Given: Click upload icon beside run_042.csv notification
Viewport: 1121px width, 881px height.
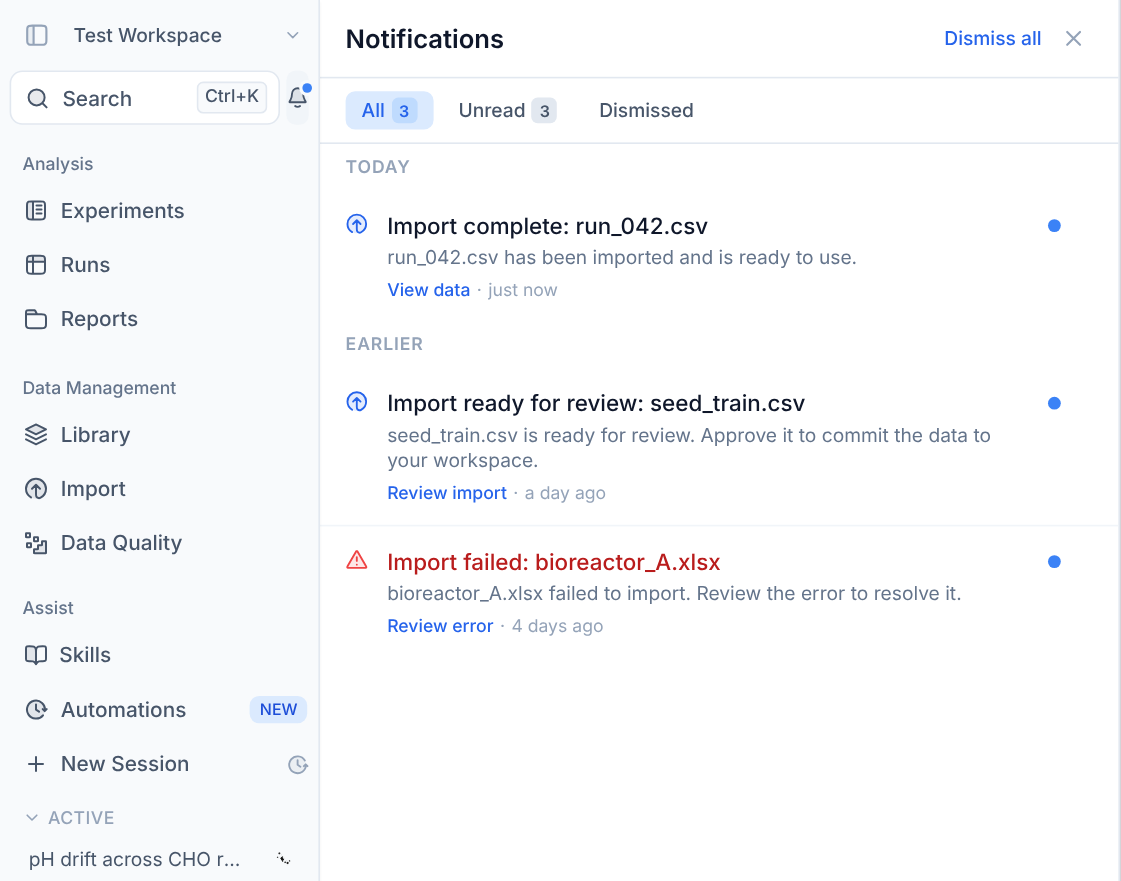Looking at the screenshot, I should 357,225.
